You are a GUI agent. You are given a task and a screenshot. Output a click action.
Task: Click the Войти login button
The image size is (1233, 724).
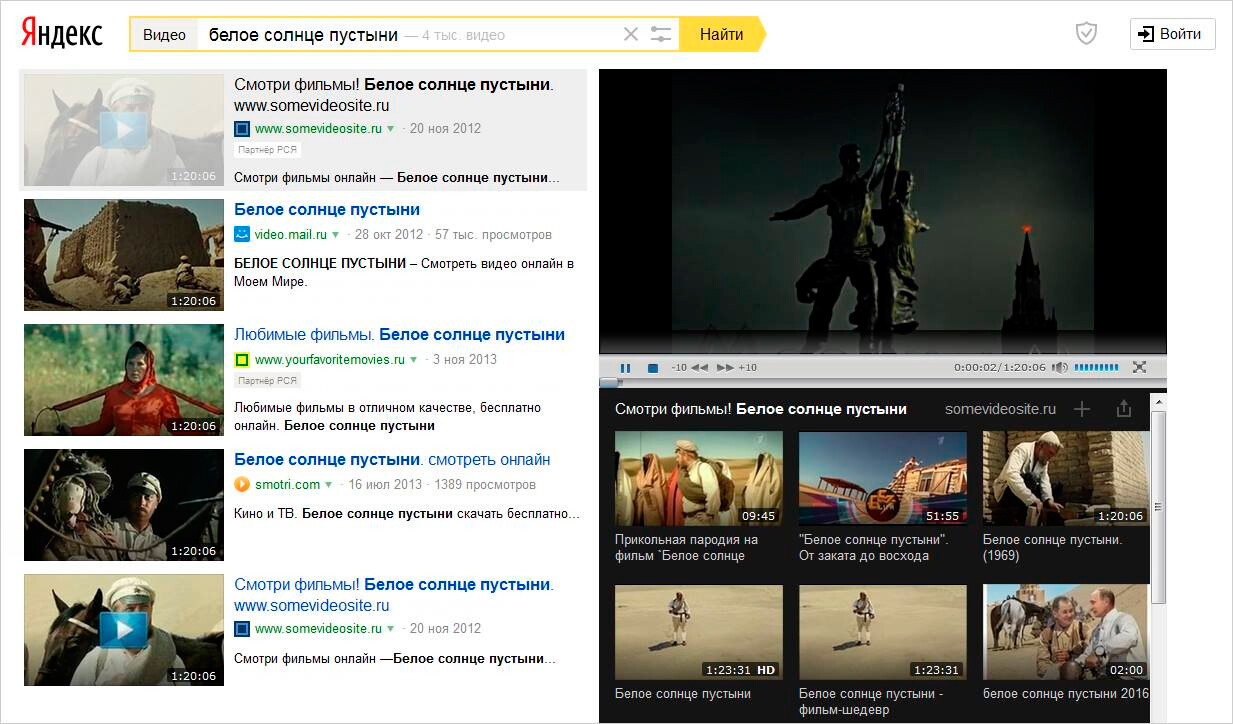tap(1172, 34)
